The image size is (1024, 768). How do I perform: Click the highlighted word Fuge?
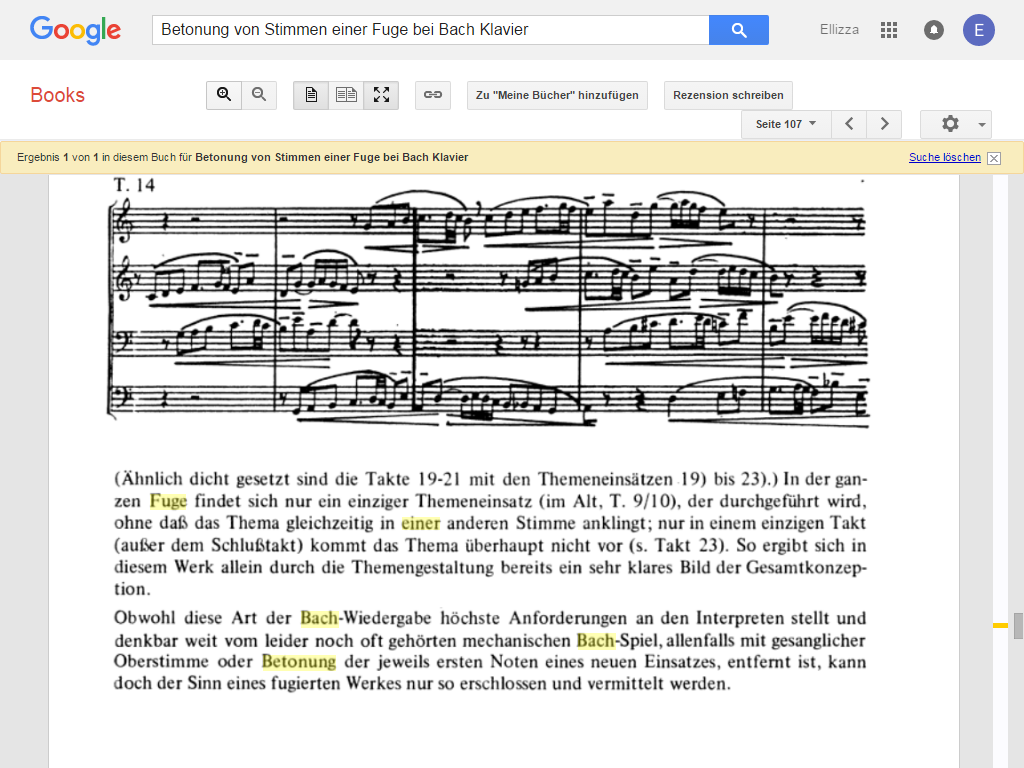tap(168, 502)
